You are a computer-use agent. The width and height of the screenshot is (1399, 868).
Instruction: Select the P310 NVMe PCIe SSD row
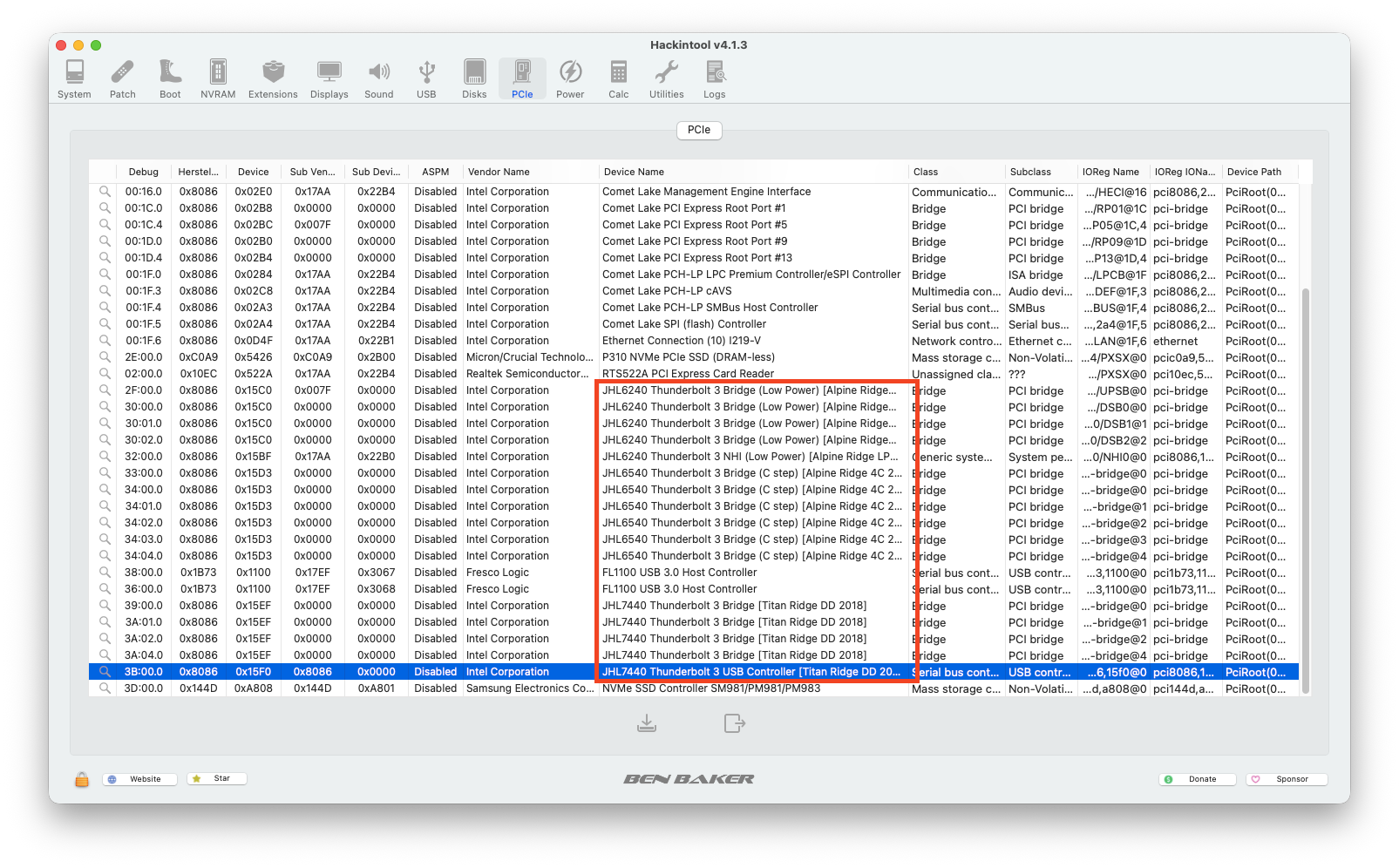coord(694,357)
